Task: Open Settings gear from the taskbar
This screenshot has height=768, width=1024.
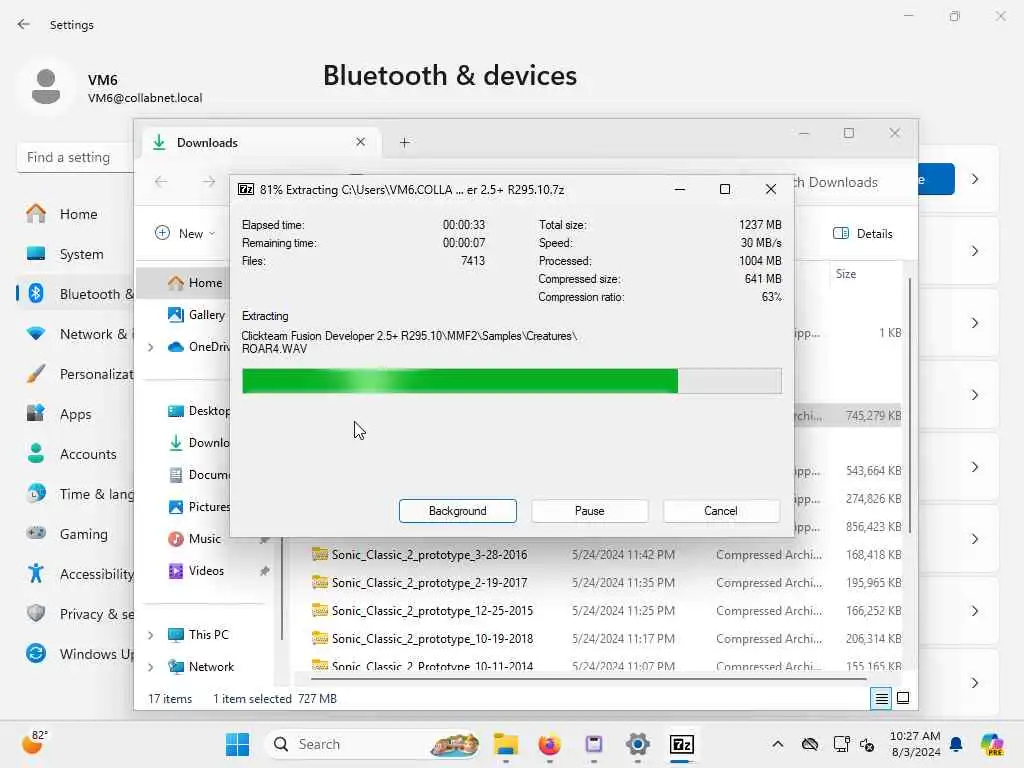Action: (637, 744)
